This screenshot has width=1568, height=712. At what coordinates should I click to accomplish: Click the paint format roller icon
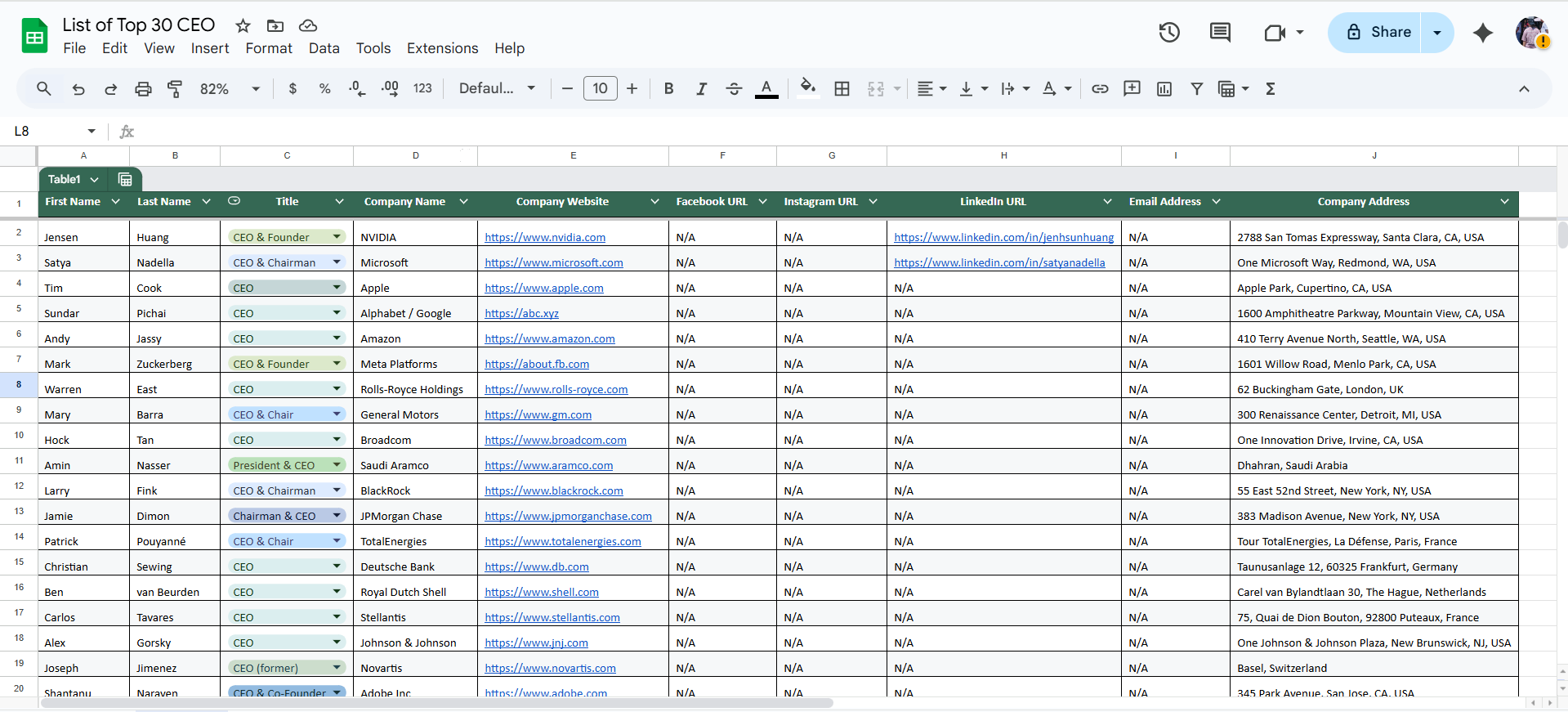coord(175,89)
